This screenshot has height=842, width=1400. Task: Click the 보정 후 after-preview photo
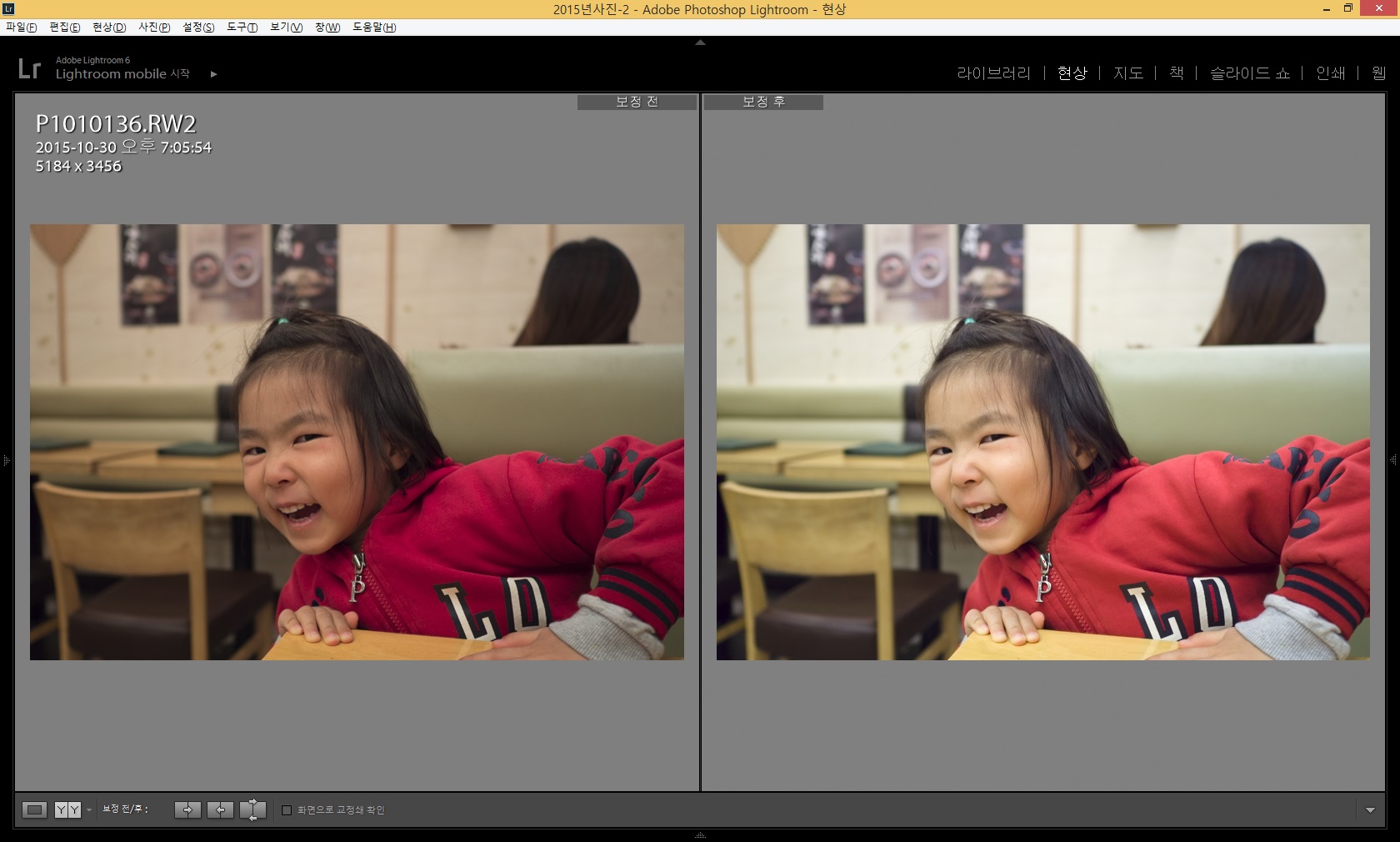(1042, 442)
